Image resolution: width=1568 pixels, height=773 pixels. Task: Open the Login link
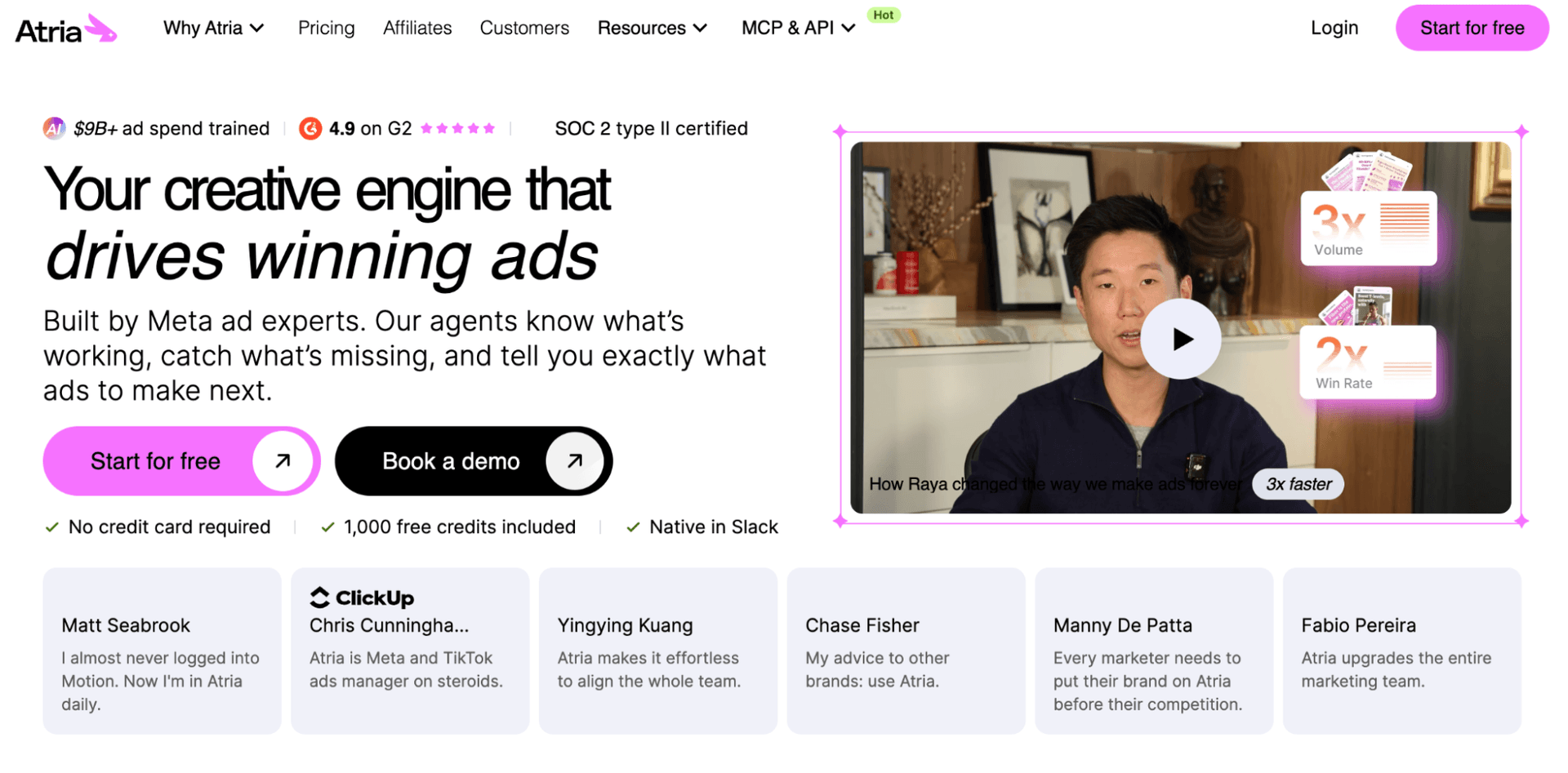click(x=1334, y=28)
